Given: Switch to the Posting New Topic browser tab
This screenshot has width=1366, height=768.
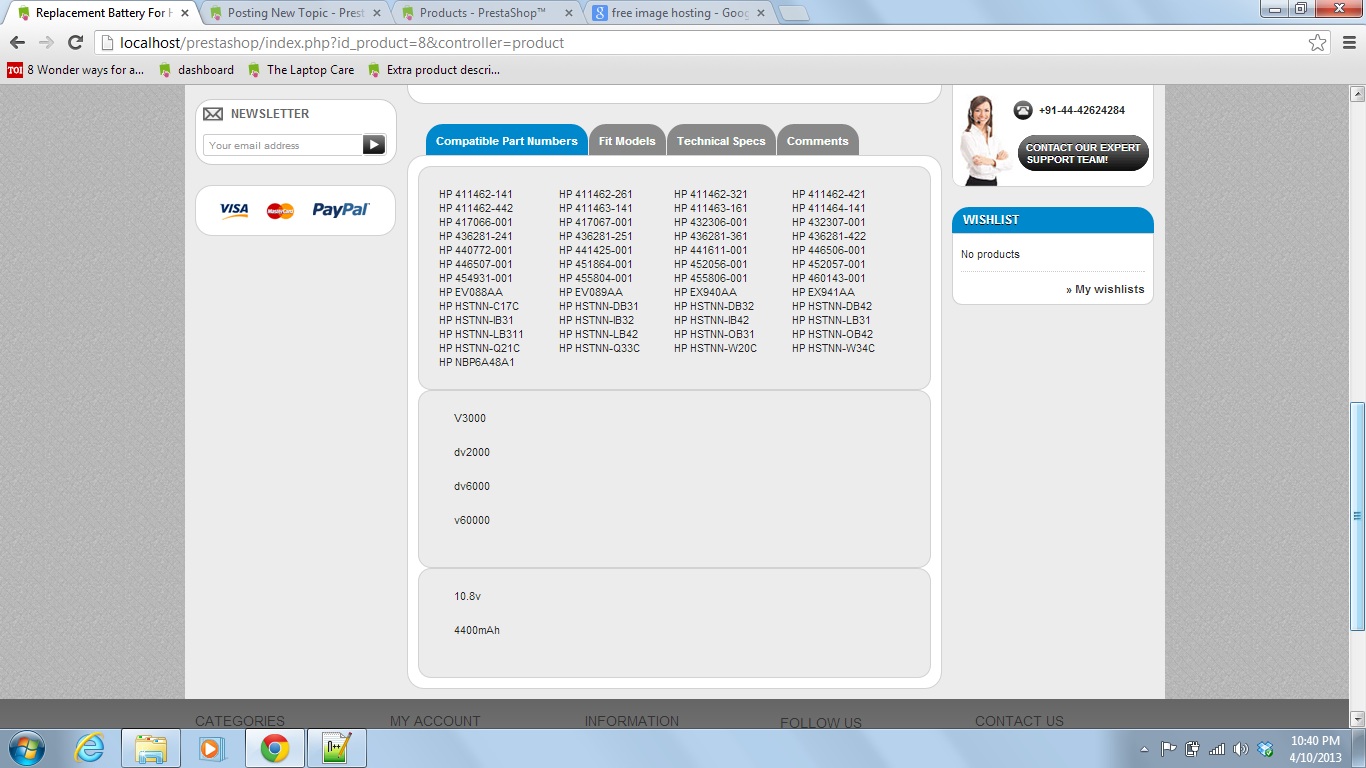Looking at the screenshot, I should (296, 13).
